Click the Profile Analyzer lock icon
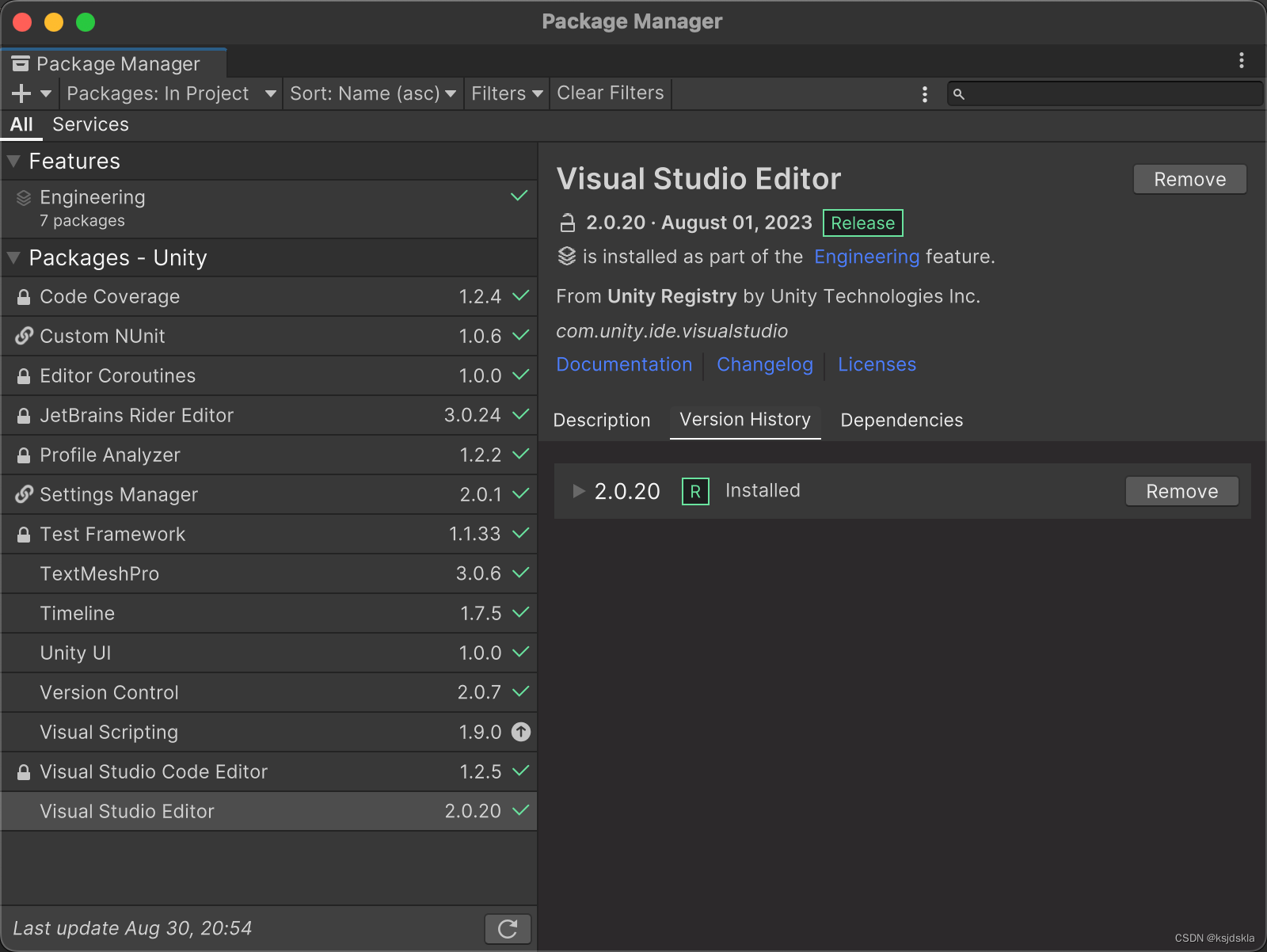This screenshot has width=1267, height=952. coord(24,455)
